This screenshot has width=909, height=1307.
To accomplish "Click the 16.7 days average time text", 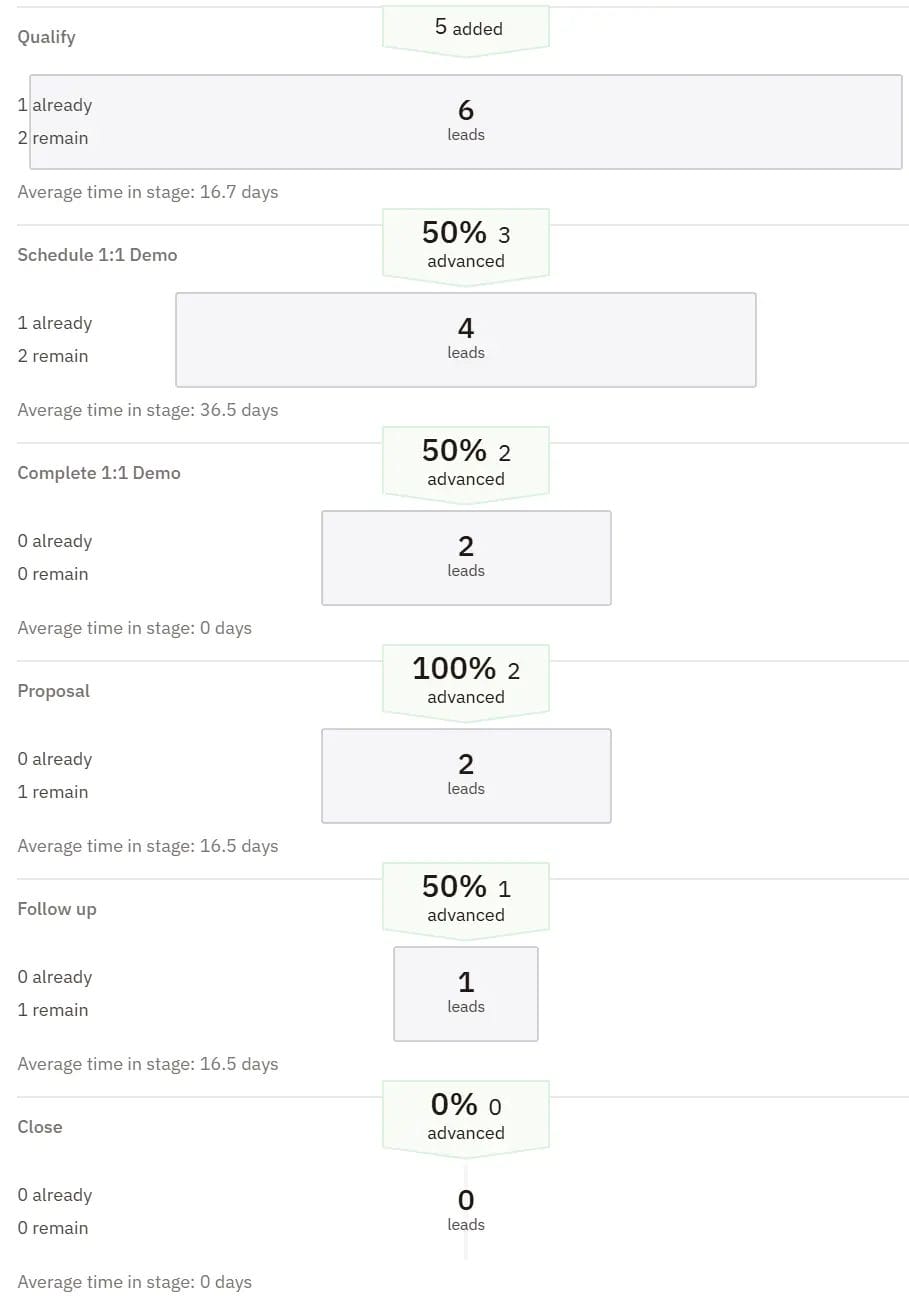I will (148, 192).
